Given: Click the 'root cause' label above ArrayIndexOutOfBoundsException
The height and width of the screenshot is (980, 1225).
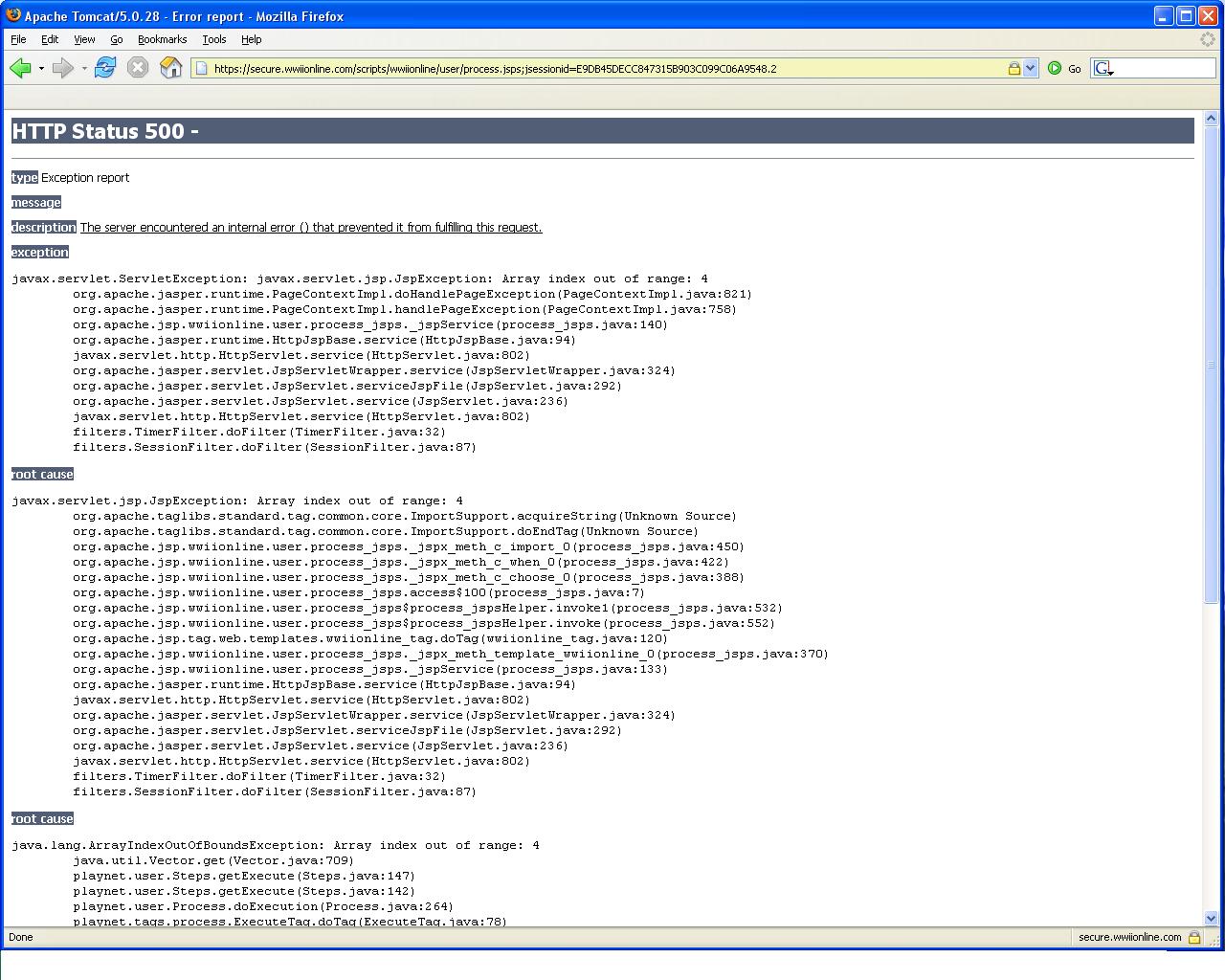Looking at the screenshot, I should pos(42,819).
